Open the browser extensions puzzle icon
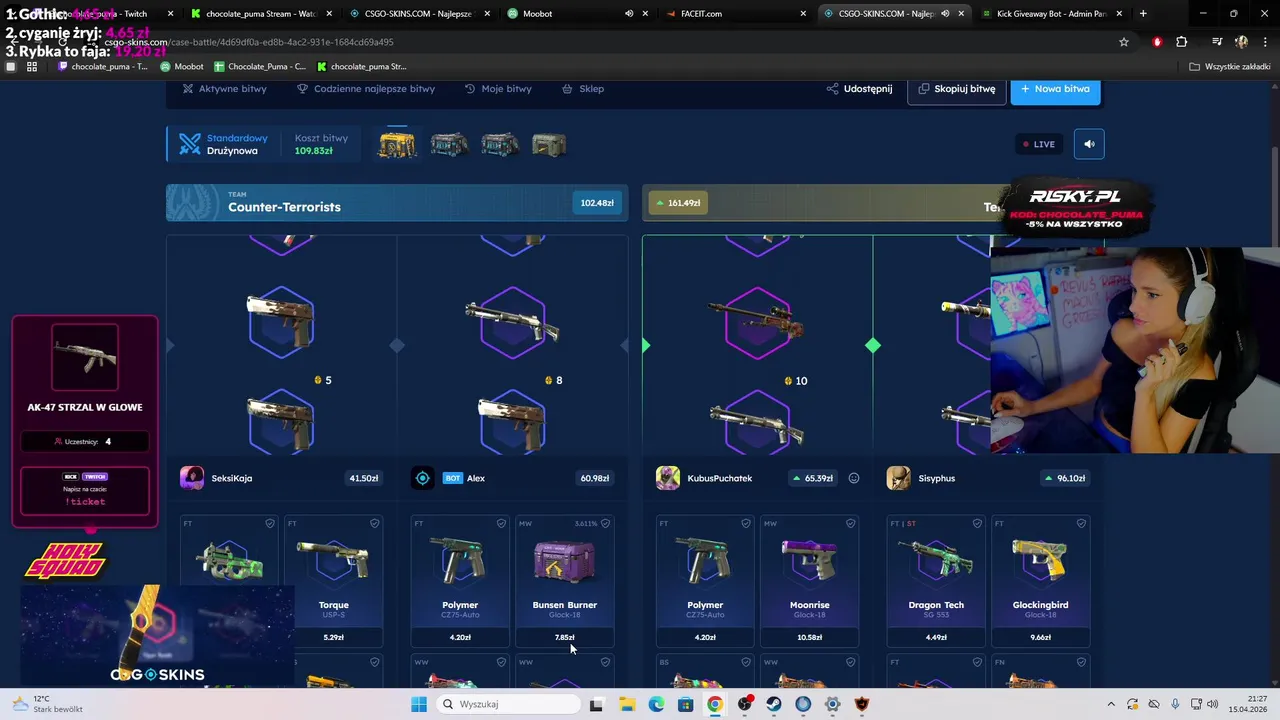 [x=1182, y=42]
